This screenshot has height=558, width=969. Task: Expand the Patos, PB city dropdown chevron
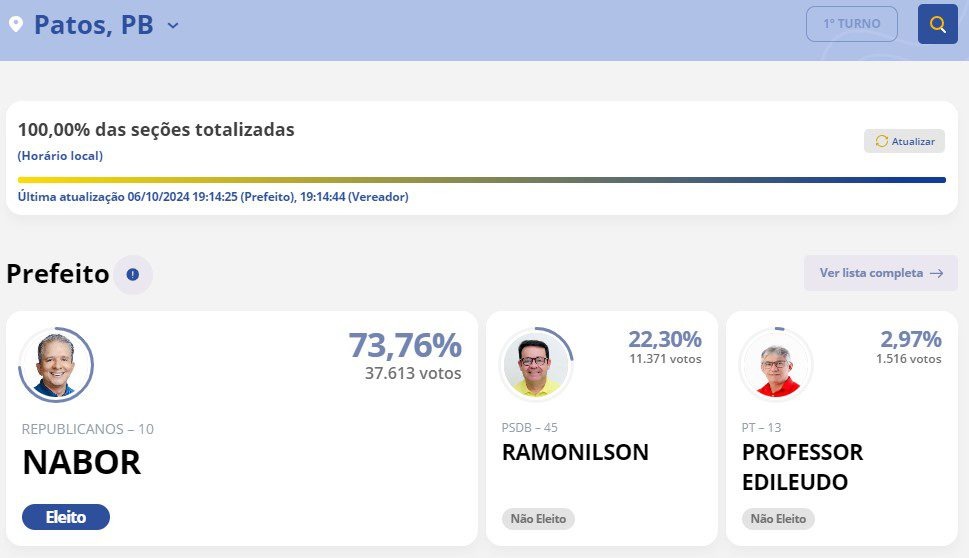[x=174, y=25]
